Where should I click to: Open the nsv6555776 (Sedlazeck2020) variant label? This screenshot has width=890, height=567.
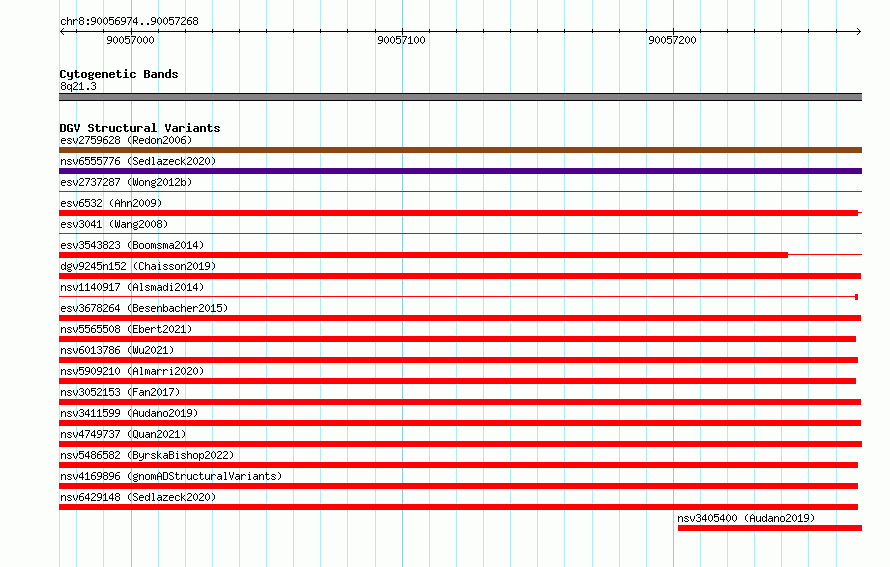[138, 161]
